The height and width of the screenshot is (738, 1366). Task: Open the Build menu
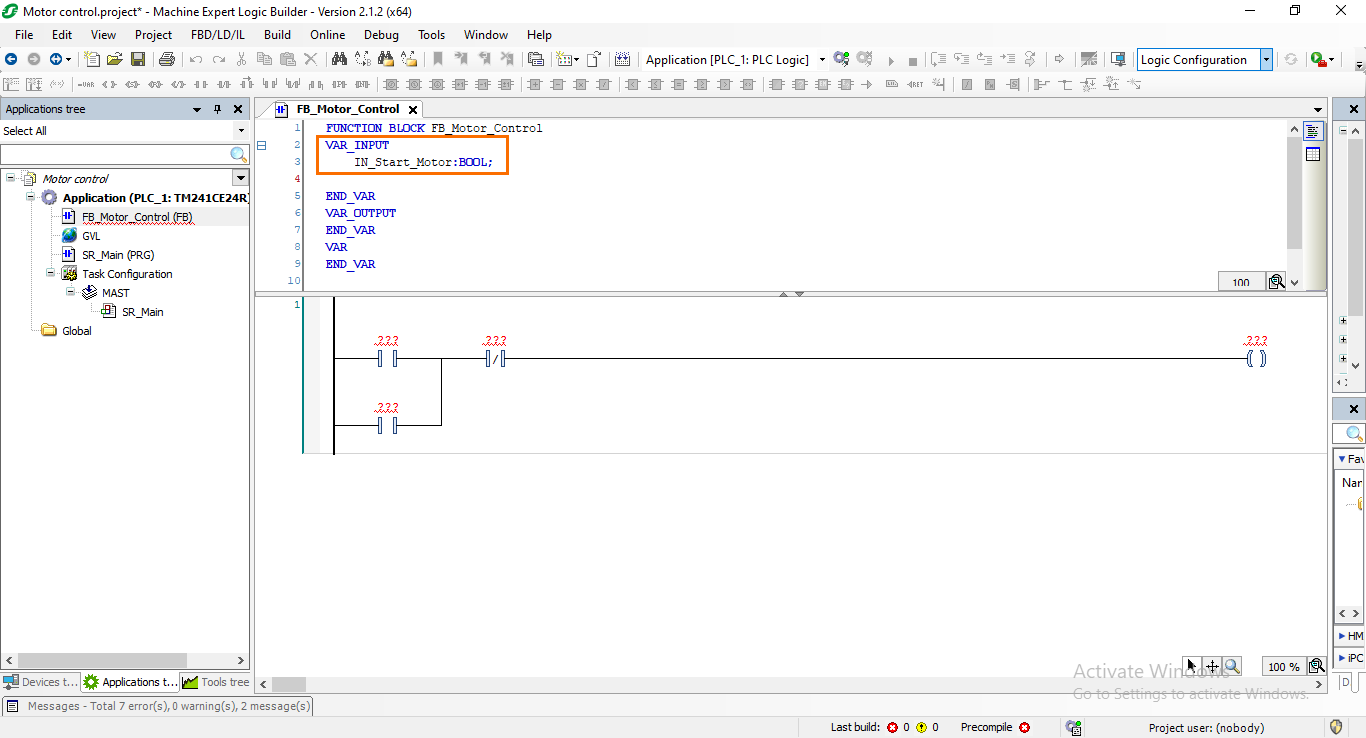point(277,34)
